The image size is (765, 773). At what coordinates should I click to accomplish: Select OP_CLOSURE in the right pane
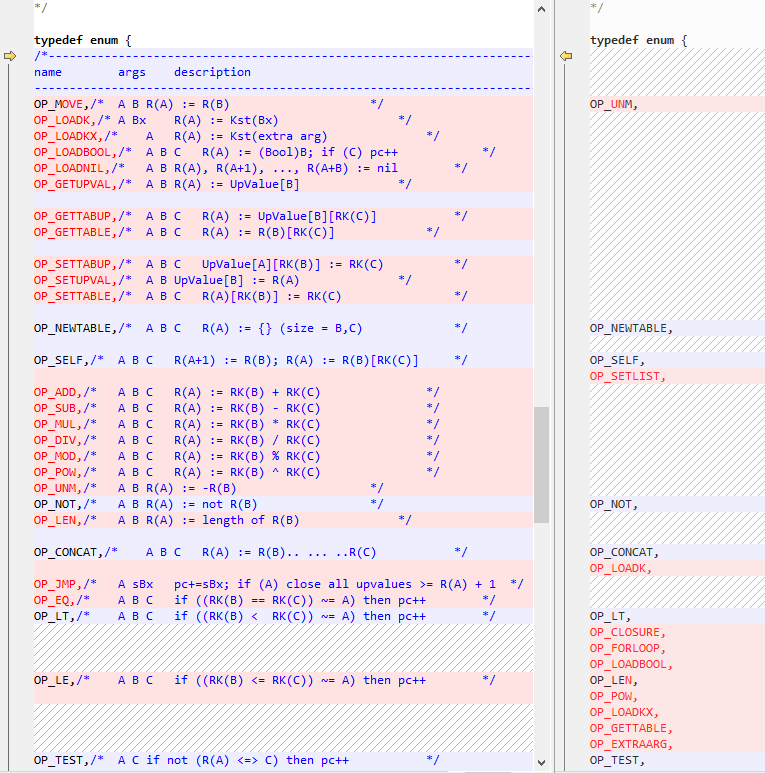click(627, 632)
